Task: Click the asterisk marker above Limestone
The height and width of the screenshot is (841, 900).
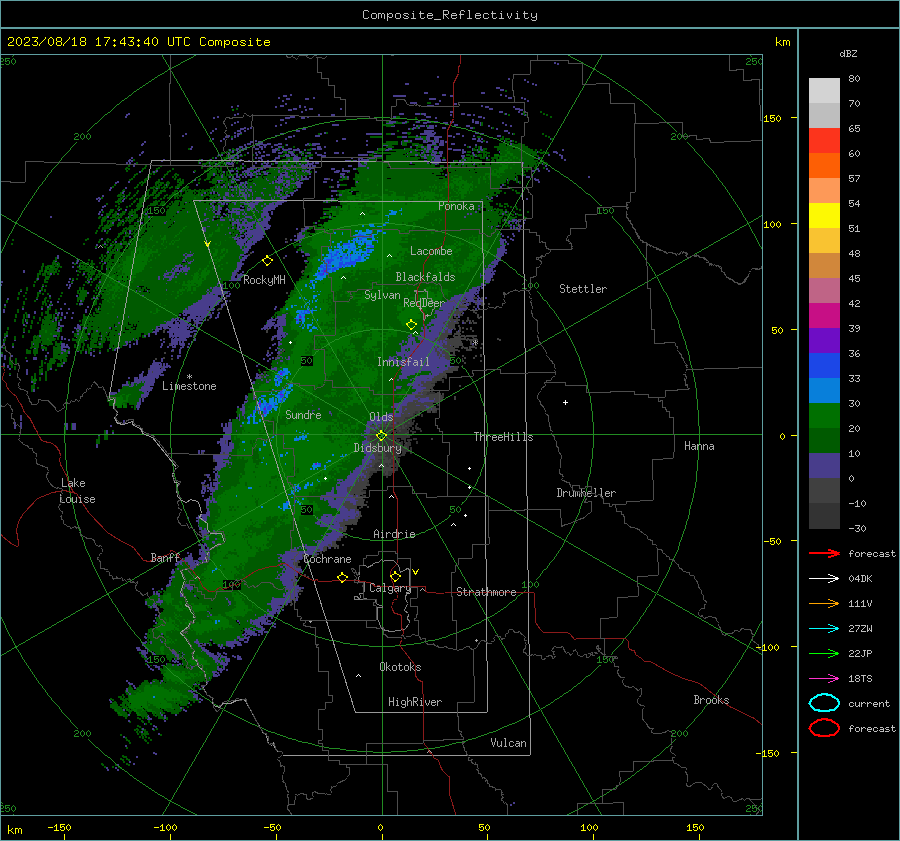Action: point(189,377)
